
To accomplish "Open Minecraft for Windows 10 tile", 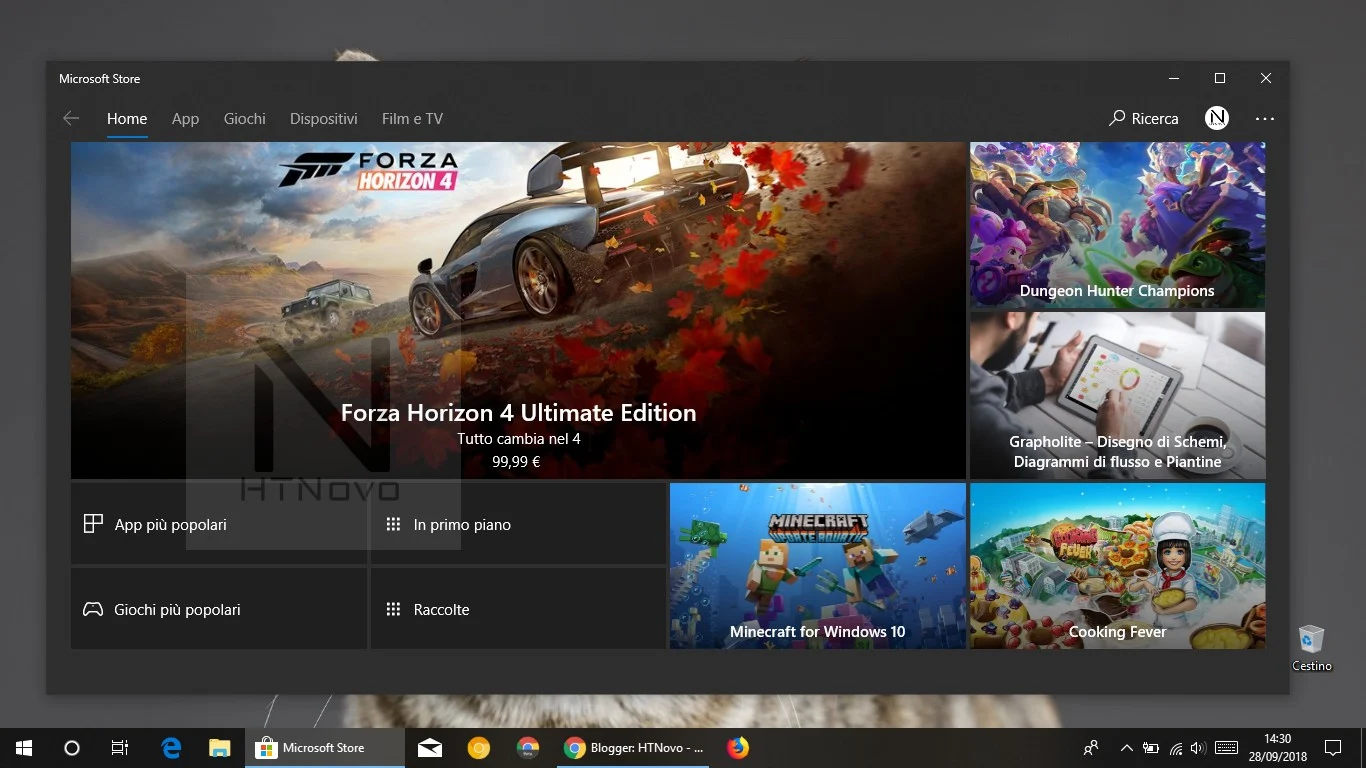I will pyautogui.click(x=817, y=566).
